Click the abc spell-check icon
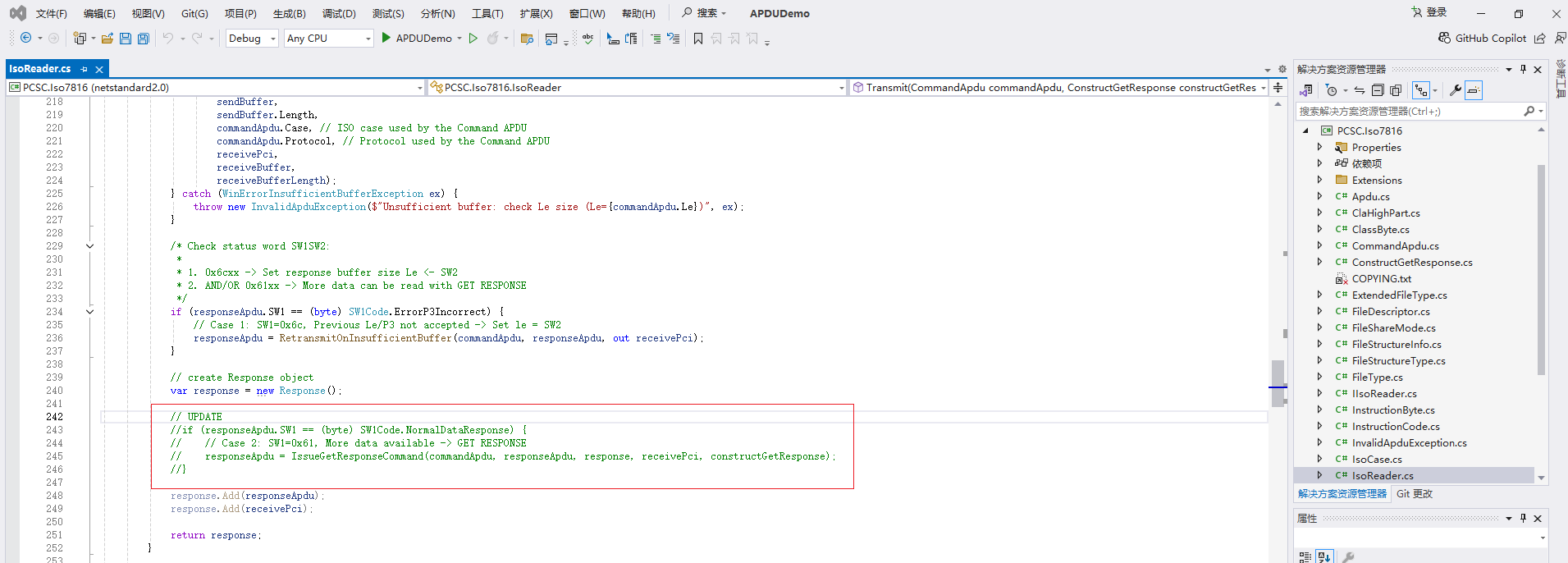This screenshot has height=563, width=1568. [588, 39]
